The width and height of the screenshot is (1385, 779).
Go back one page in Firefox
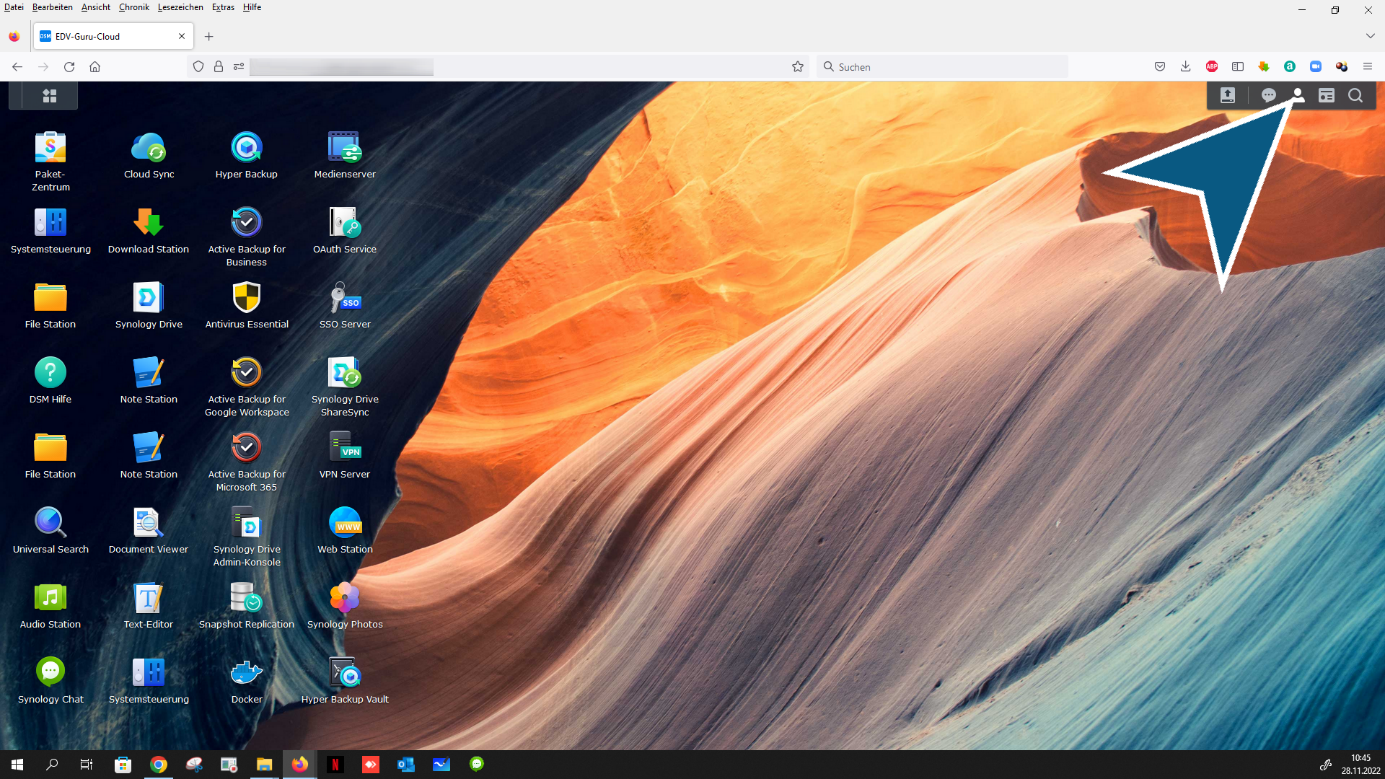point(17,67)
